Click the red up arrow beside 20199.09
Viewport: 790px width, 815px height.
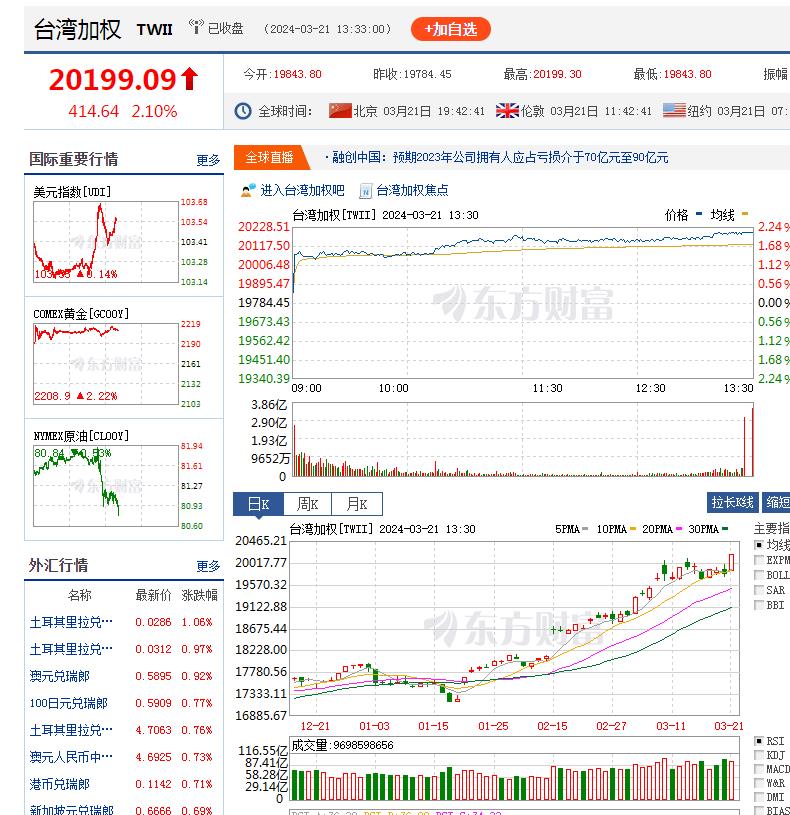[x=189, y=79]
